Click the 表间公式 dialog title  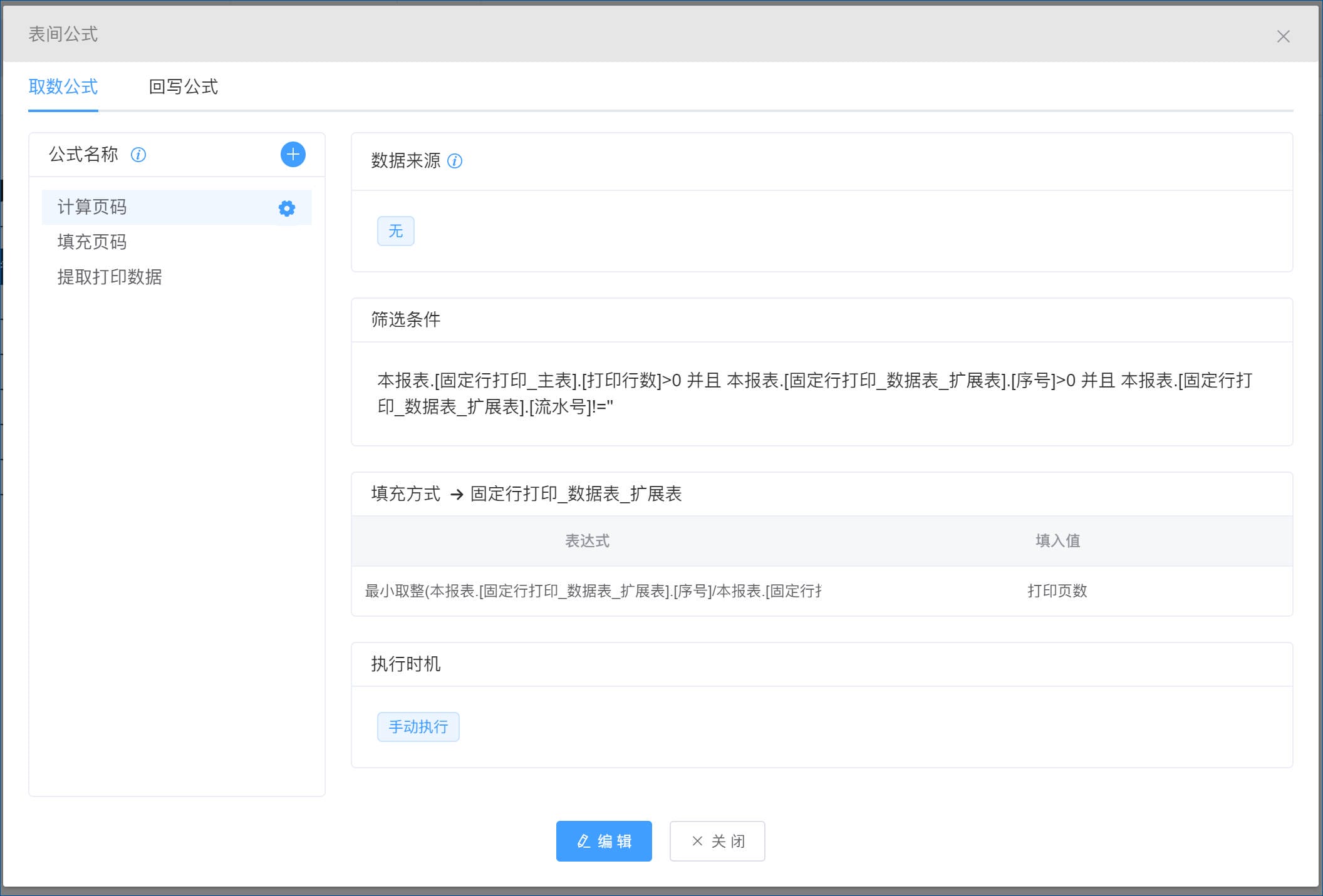(x=63, y=34)
